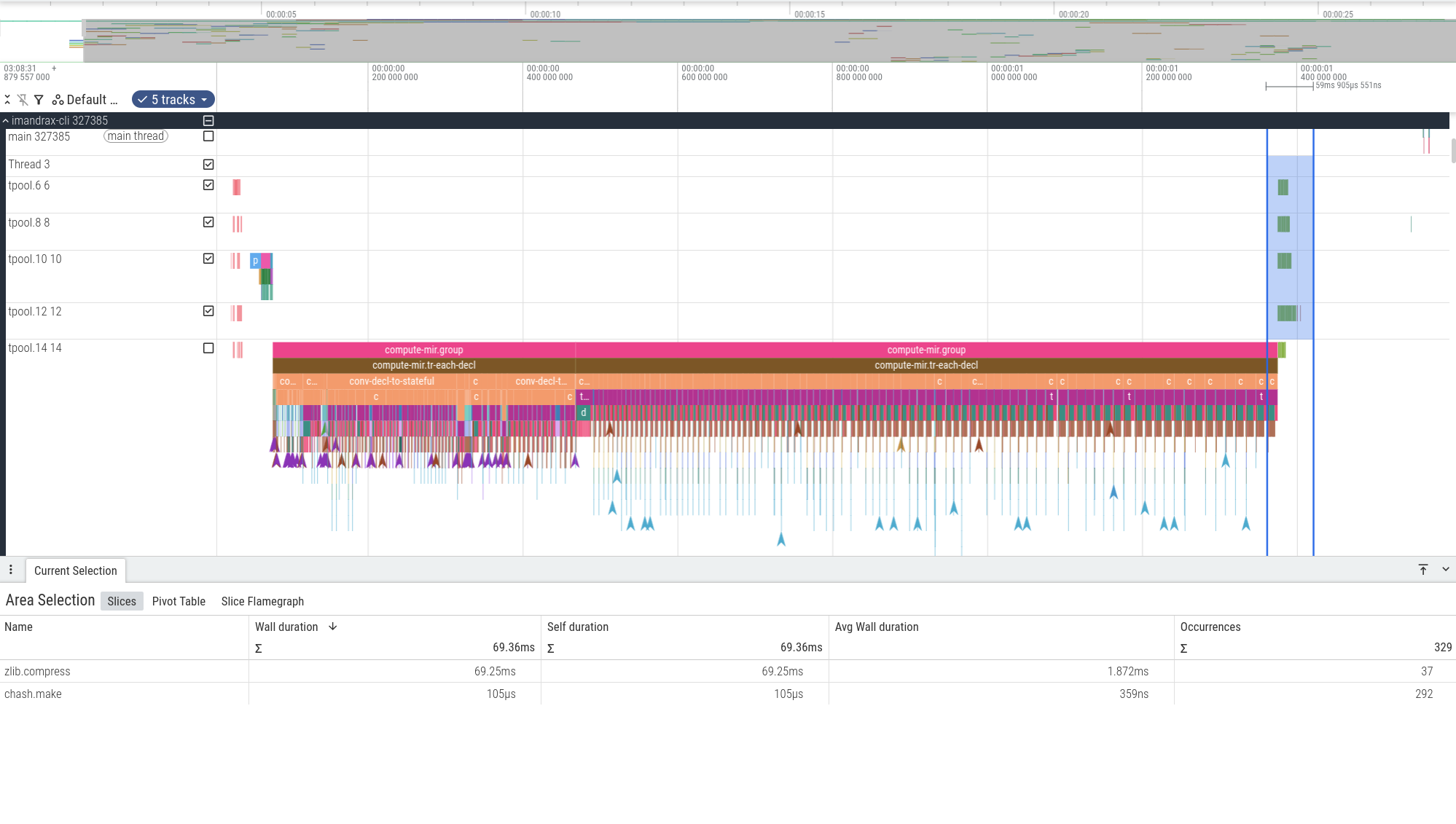1456x824 pixels.
Task: Open the track filter funnel icon
Action: click(x=39, y=100)
